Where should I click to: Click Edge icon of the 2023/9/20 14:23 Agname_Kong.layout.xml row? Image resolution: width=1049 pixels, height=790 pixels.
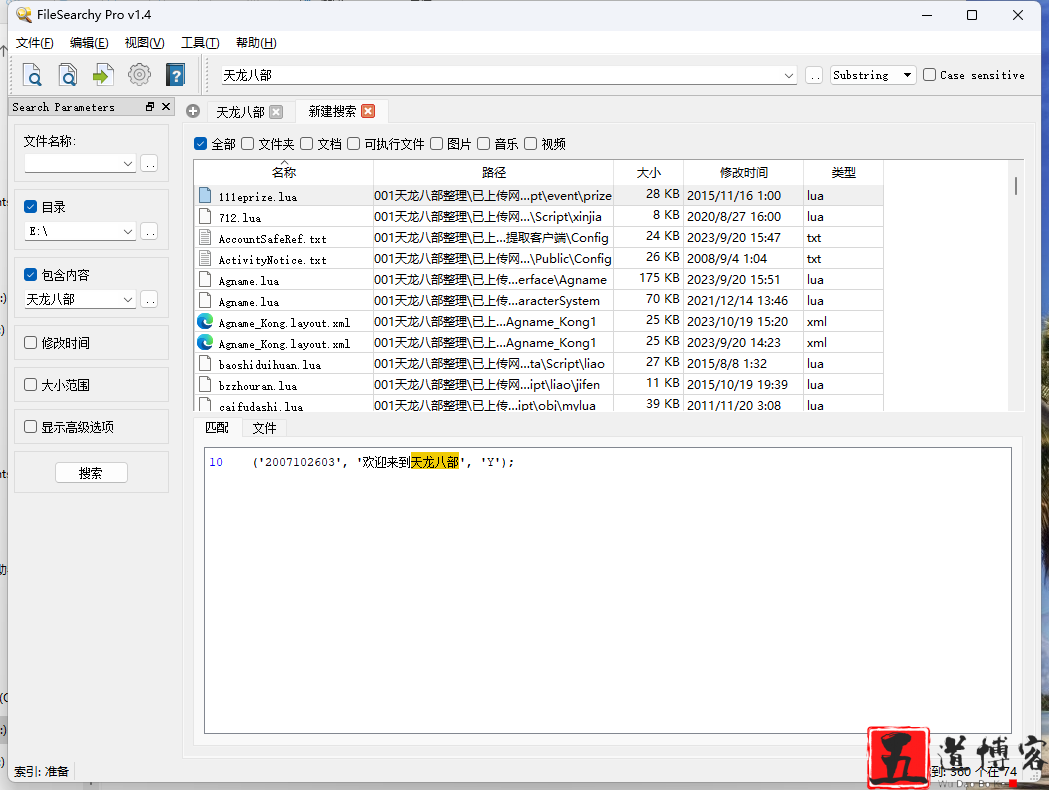[x=205, y=342]
